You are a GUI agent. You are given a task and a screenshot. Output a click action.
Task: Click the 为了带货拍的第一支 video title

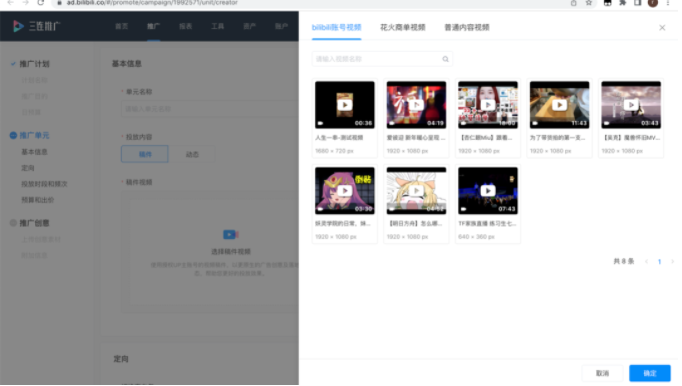click(x=558, y=138)
